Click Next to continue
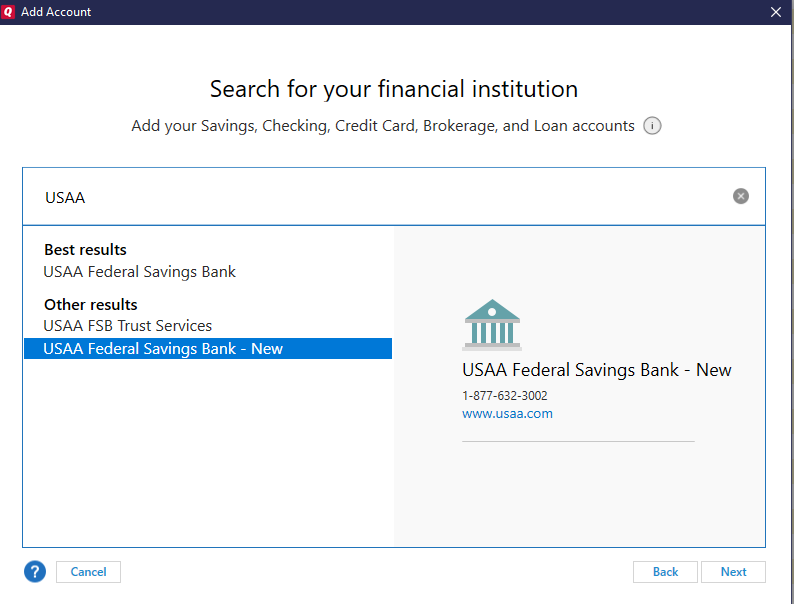Image resolution: width=794 pixels, height=604 pixels. pos(733,572)
